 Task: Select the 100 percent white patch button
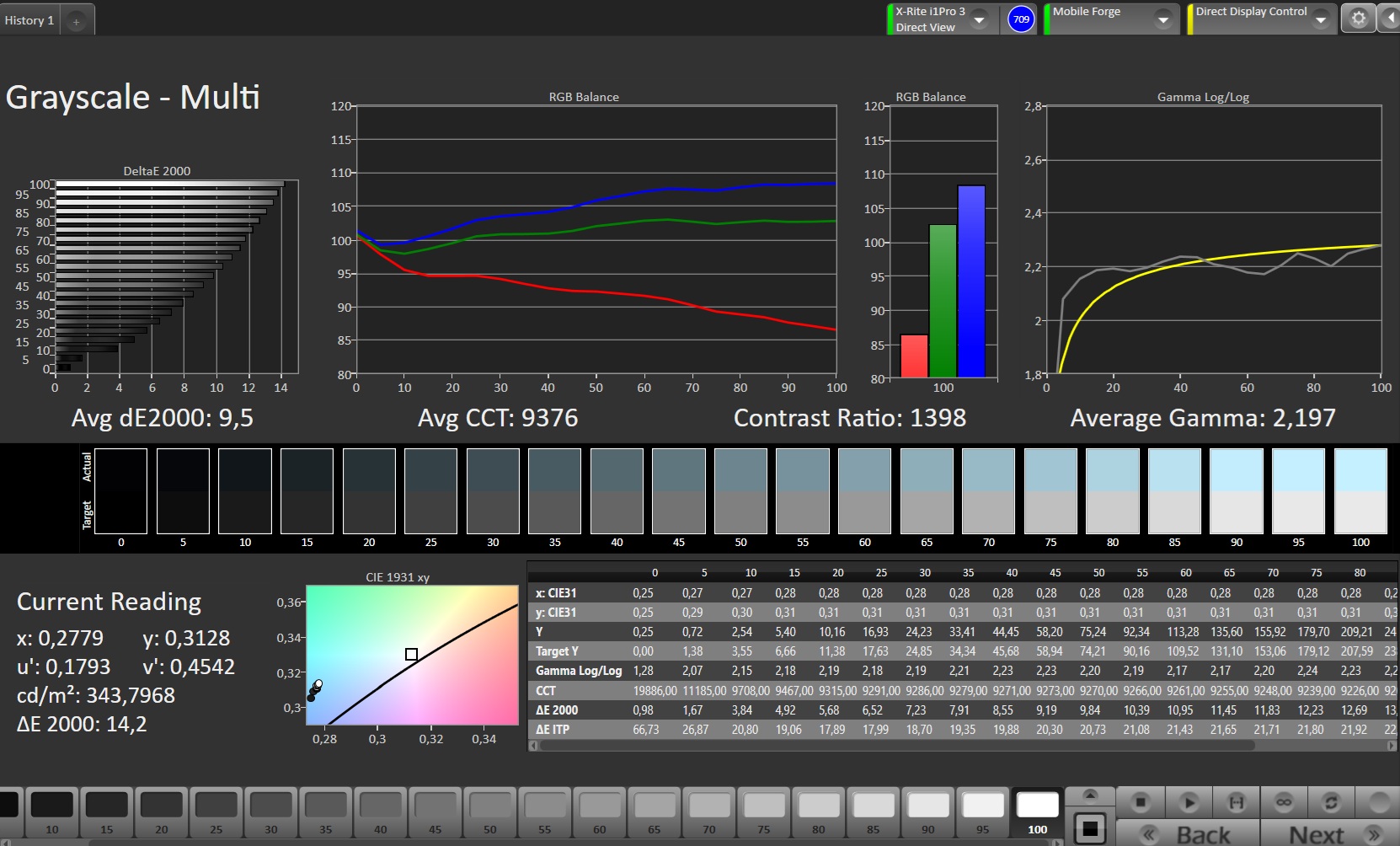[1038, 813]
